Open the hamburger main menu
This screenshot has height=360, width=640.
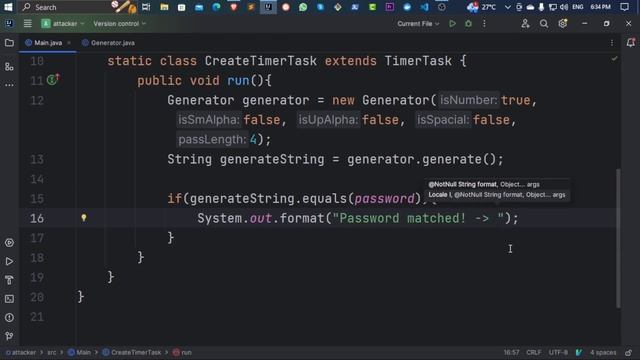click(27, 24)
